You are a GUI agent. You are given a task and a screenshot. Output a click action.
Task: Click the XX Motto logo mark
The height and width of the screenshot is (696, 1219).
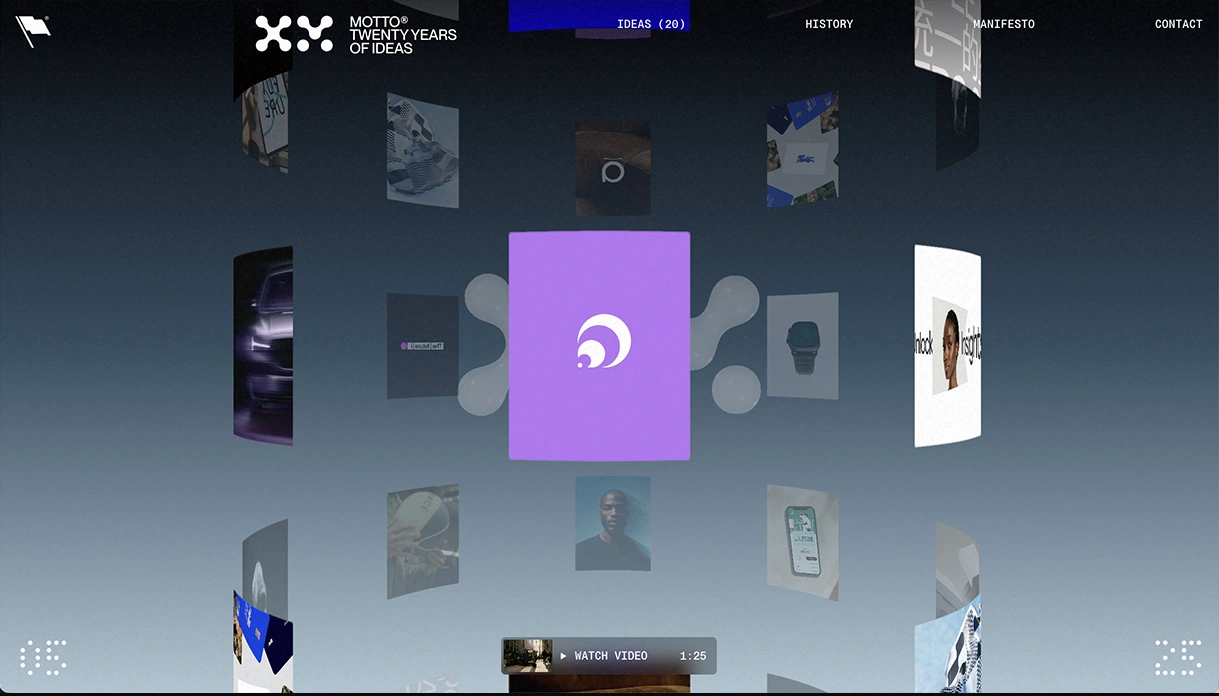(x=294, y=34)
